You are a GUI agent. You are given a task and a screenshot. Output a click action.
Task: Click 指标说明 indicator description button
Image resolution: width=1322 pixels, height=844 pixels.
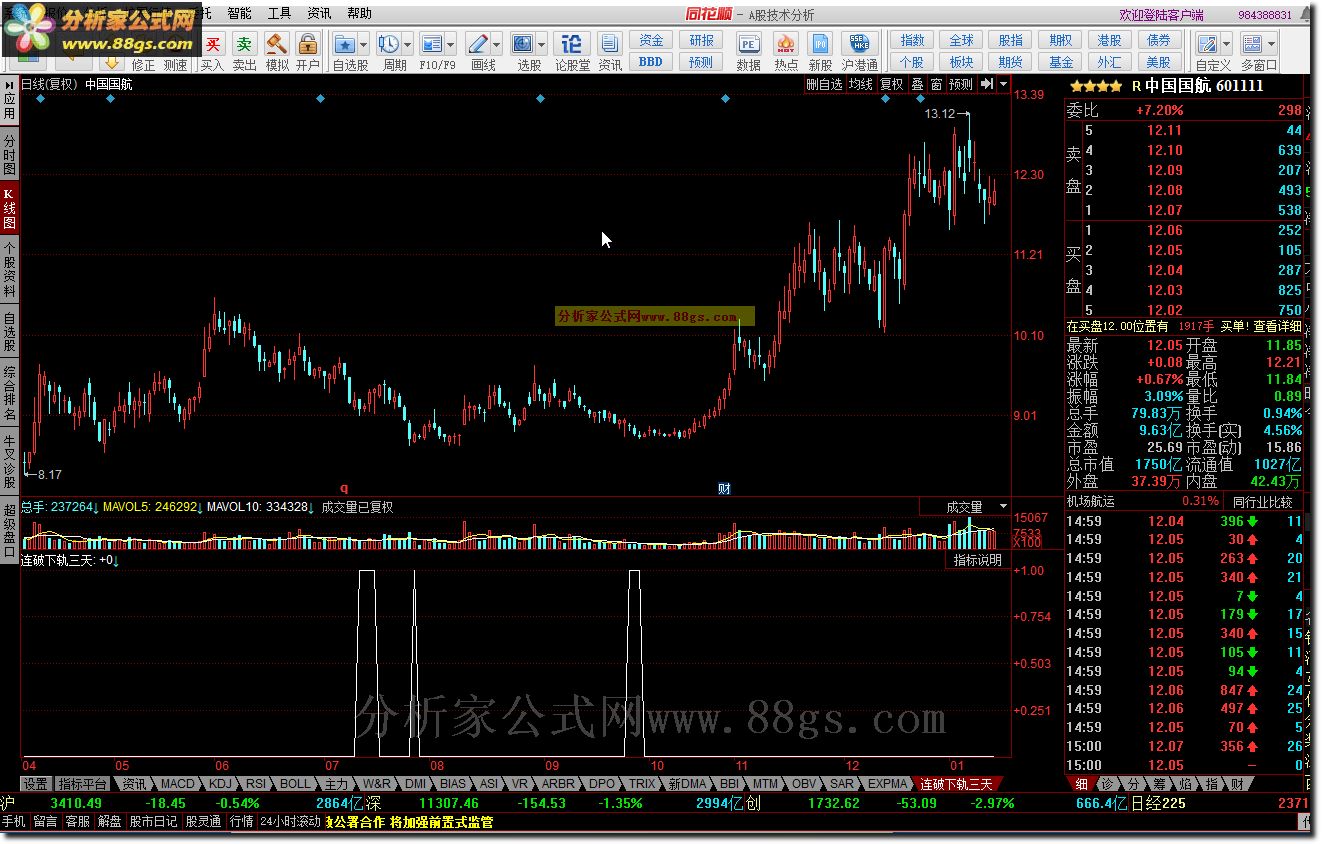pos(977,560)
